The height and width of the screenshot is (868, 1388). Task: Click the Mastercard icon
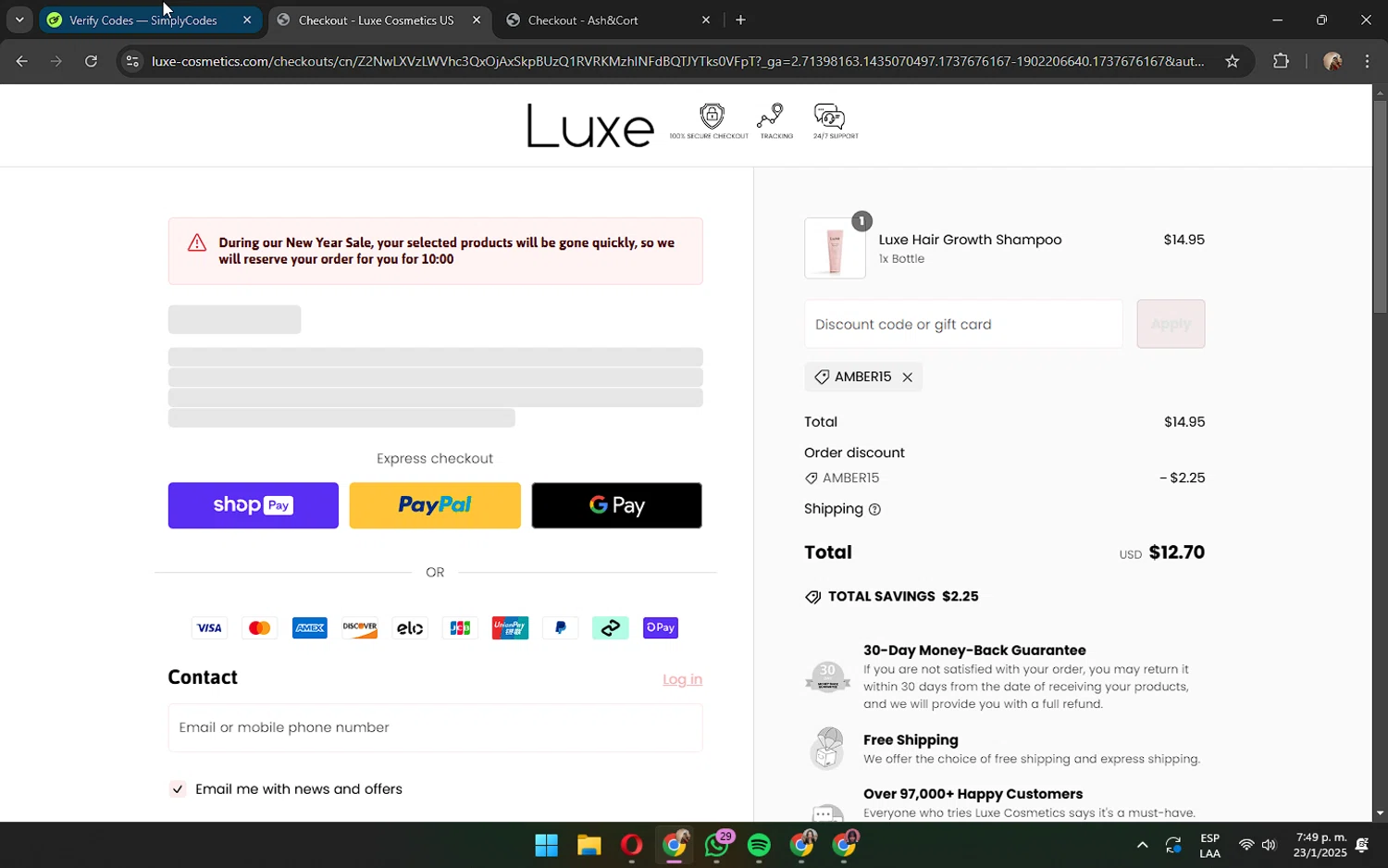tap(259, 627)
